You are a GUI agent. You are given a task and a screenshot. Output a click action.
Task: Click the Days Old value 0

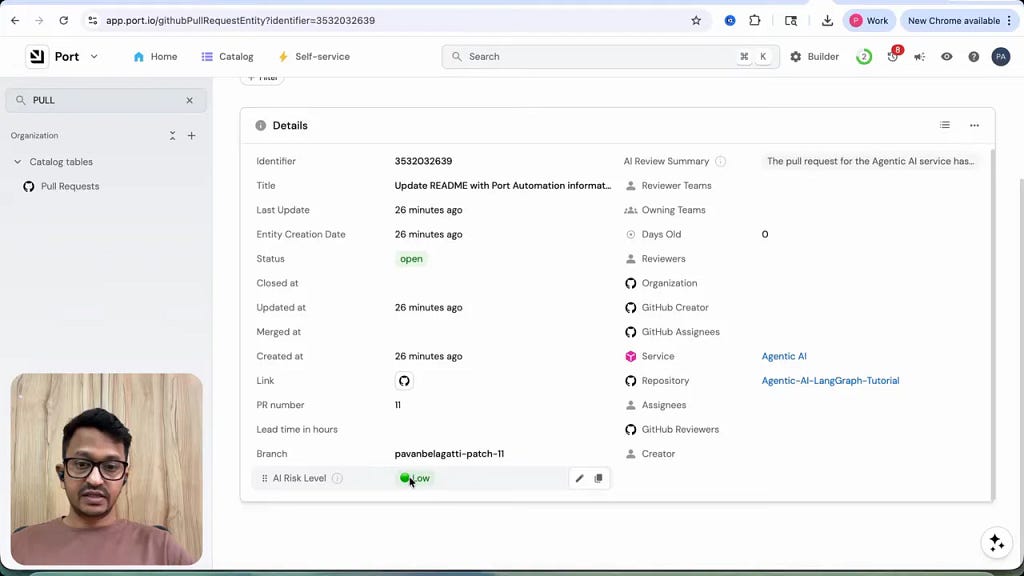click(765, 234)
